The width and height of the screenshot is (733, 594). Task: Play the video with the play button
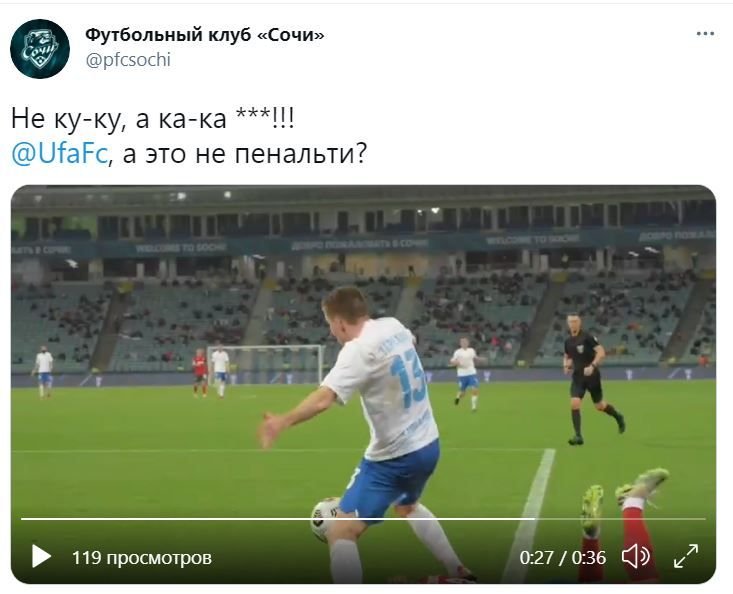[41, 556]
